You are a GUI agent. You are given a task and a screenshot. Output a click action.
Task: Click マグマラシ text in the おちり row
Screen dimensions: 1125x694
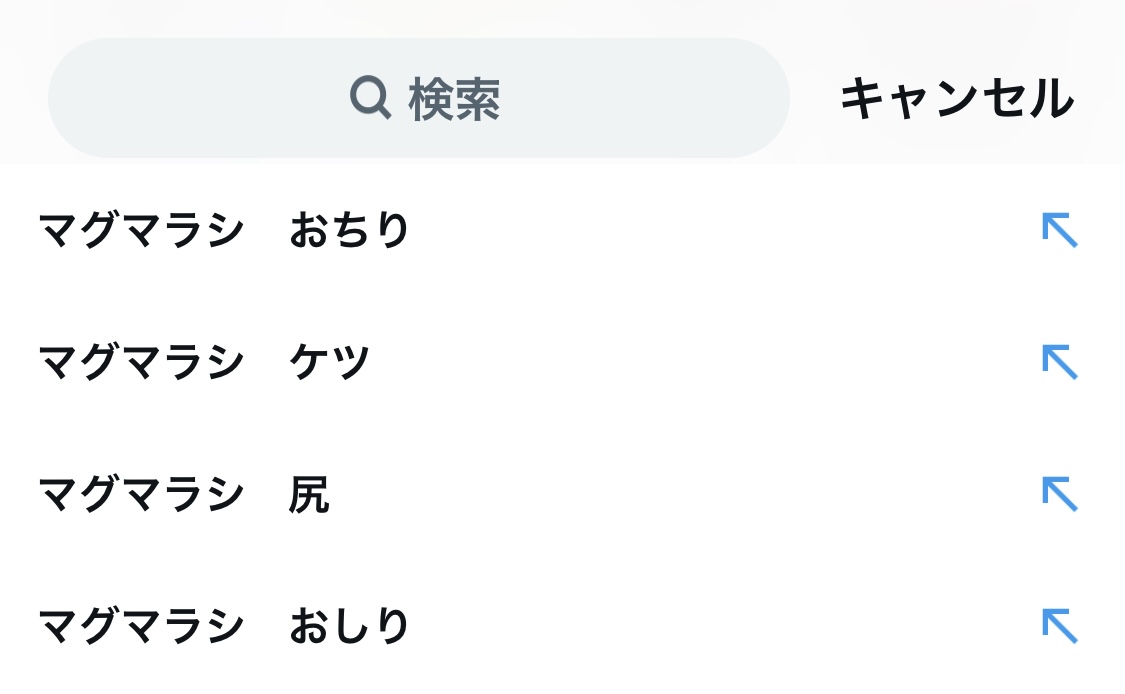point(141,230)
